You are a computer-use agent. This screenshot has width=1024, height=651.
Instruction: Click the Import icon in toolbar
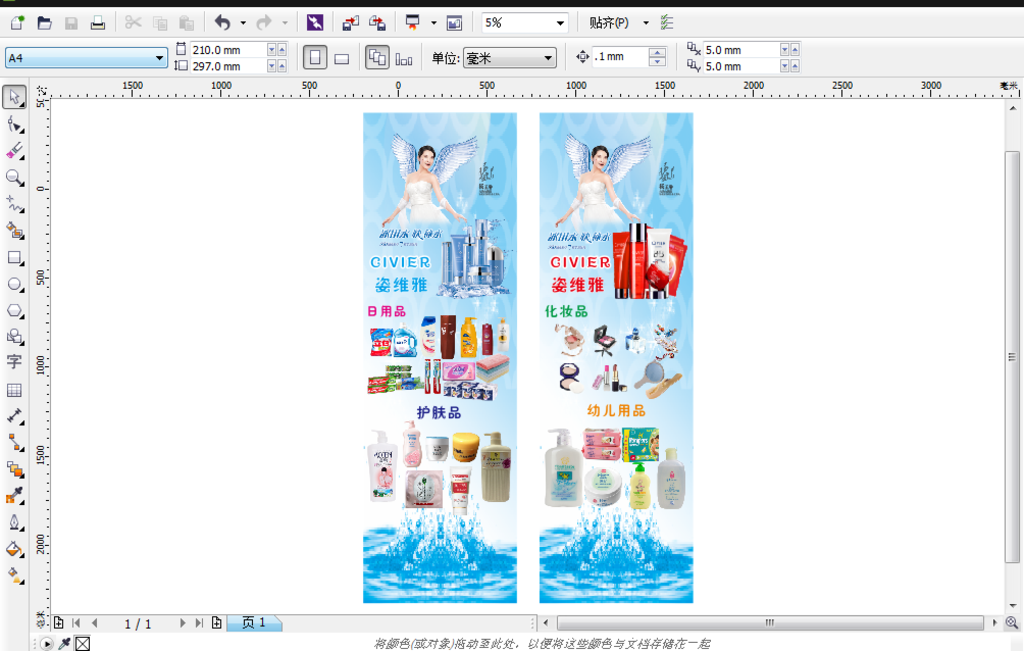click(x=351, y=22)
